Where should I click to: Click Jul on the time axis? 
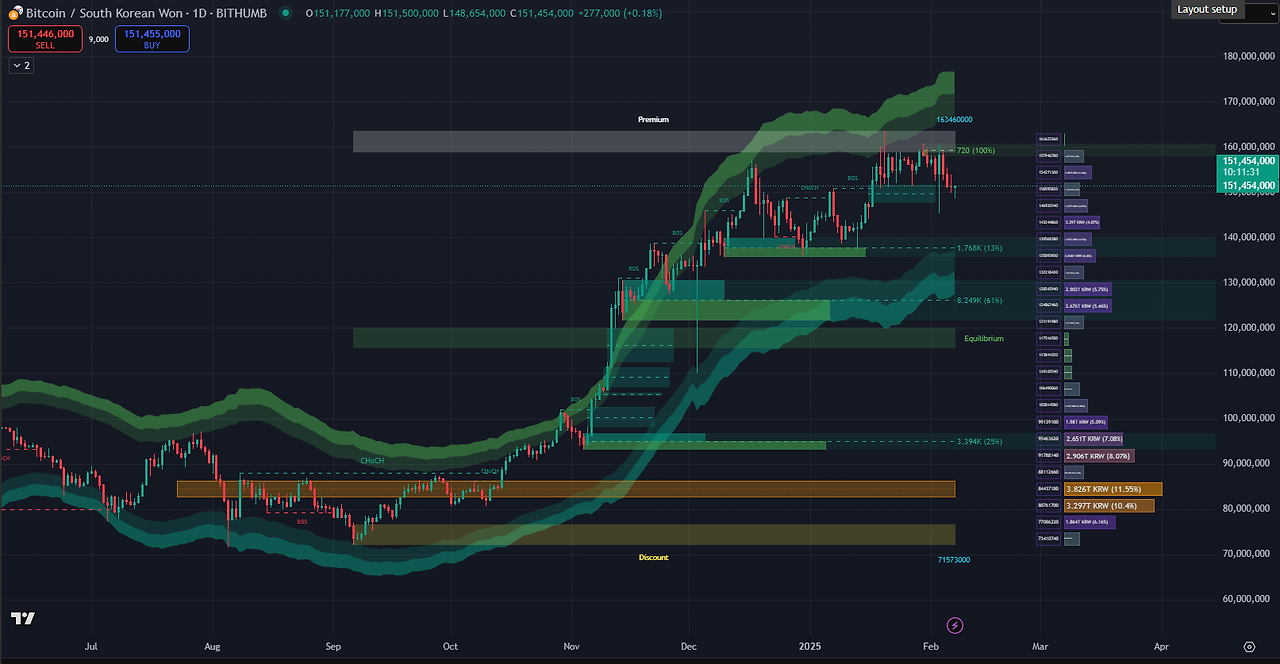(x=92, y=648)
